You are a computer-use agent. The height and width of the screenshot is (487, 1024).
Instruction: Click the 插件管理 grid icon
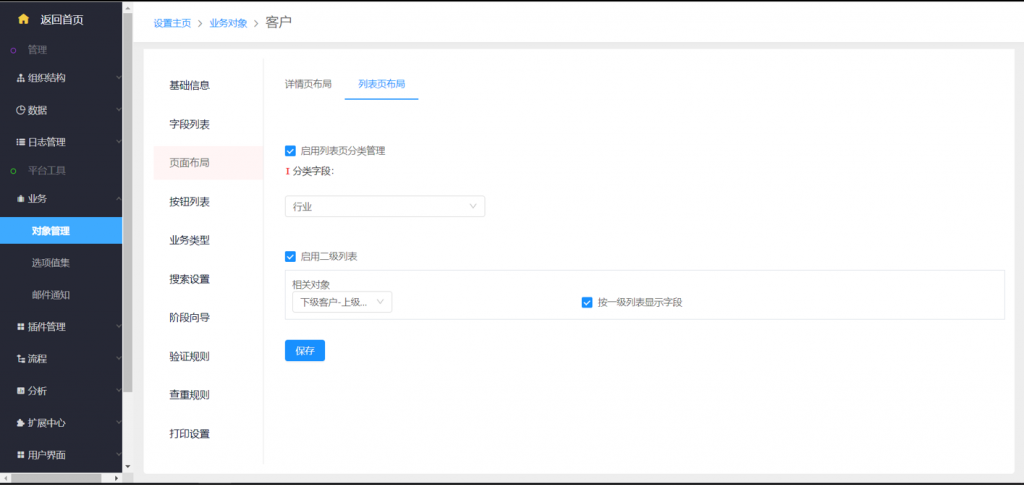[20, 327]
